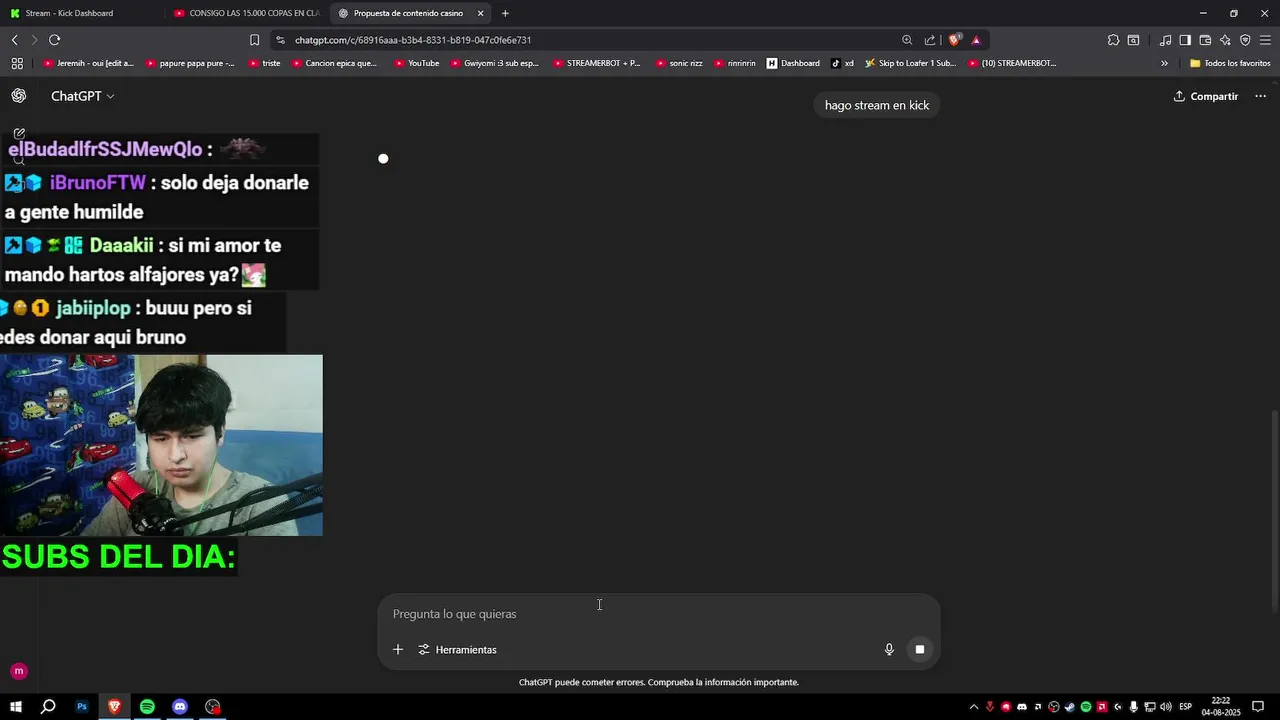Expand the system tray hidden icons chevron

974,707
